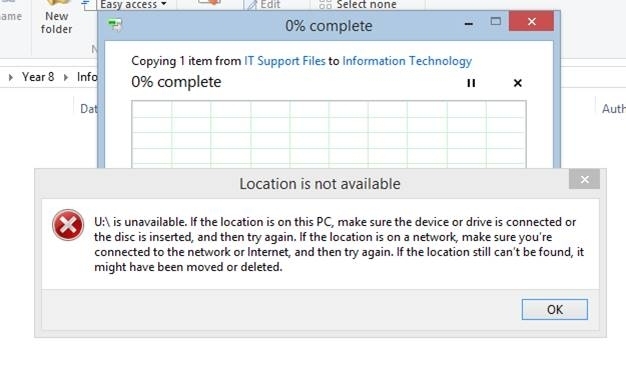Minimize the copy progress window

tap(469, 24)
